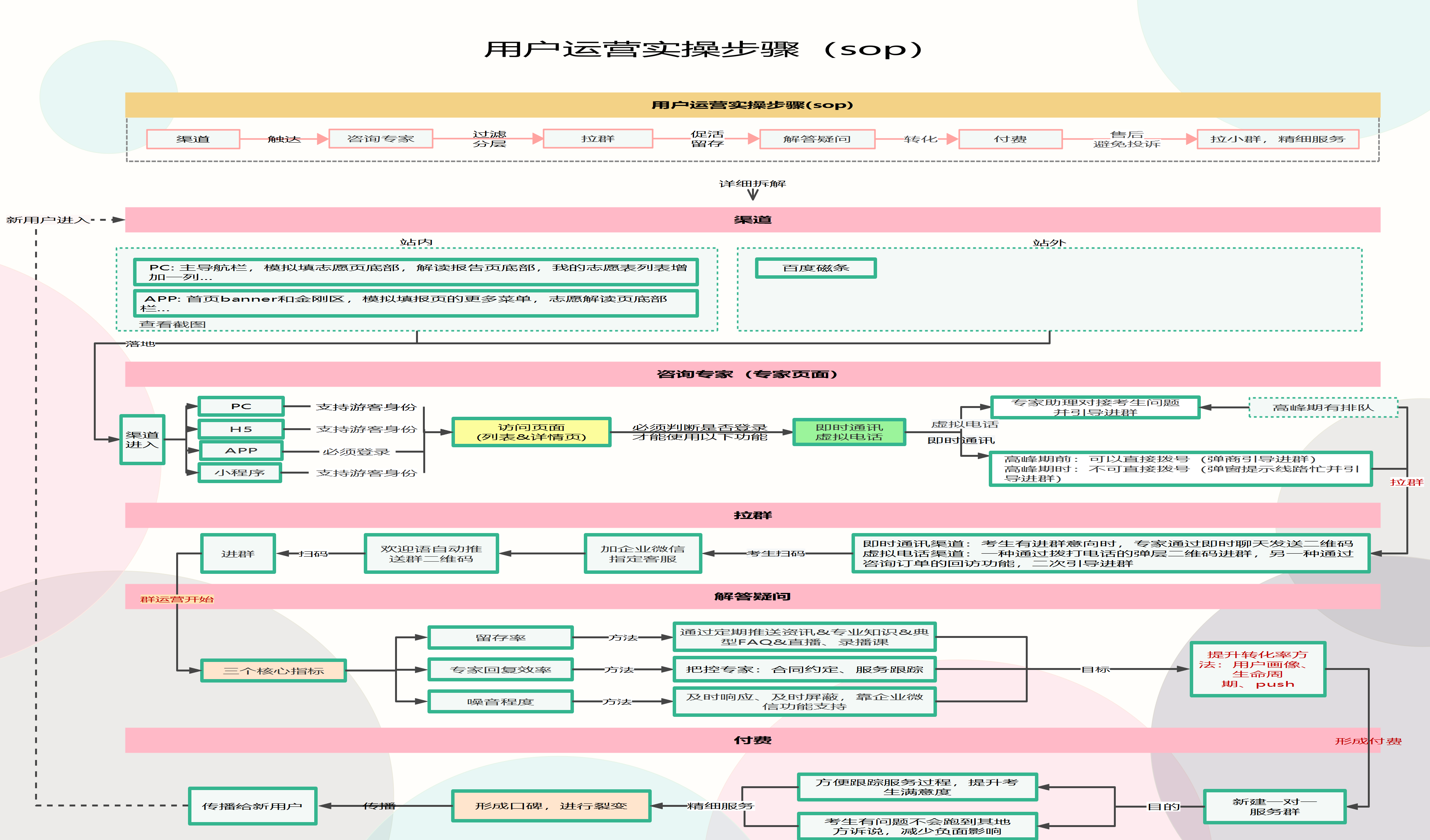1430x840 pixels.
Task: Select the 把控专家 method box
Action: [x=805, y=669]
